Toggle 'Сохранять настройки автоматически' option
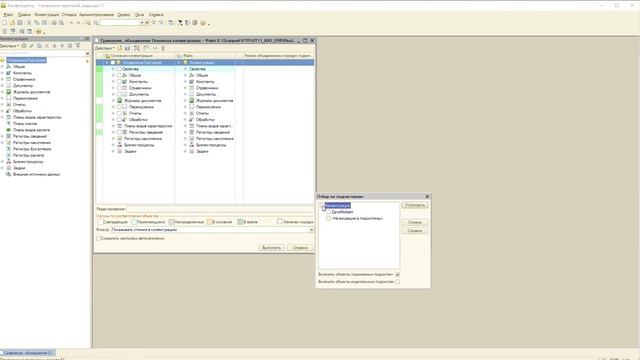The image size is (640, 360). point(98,238)
